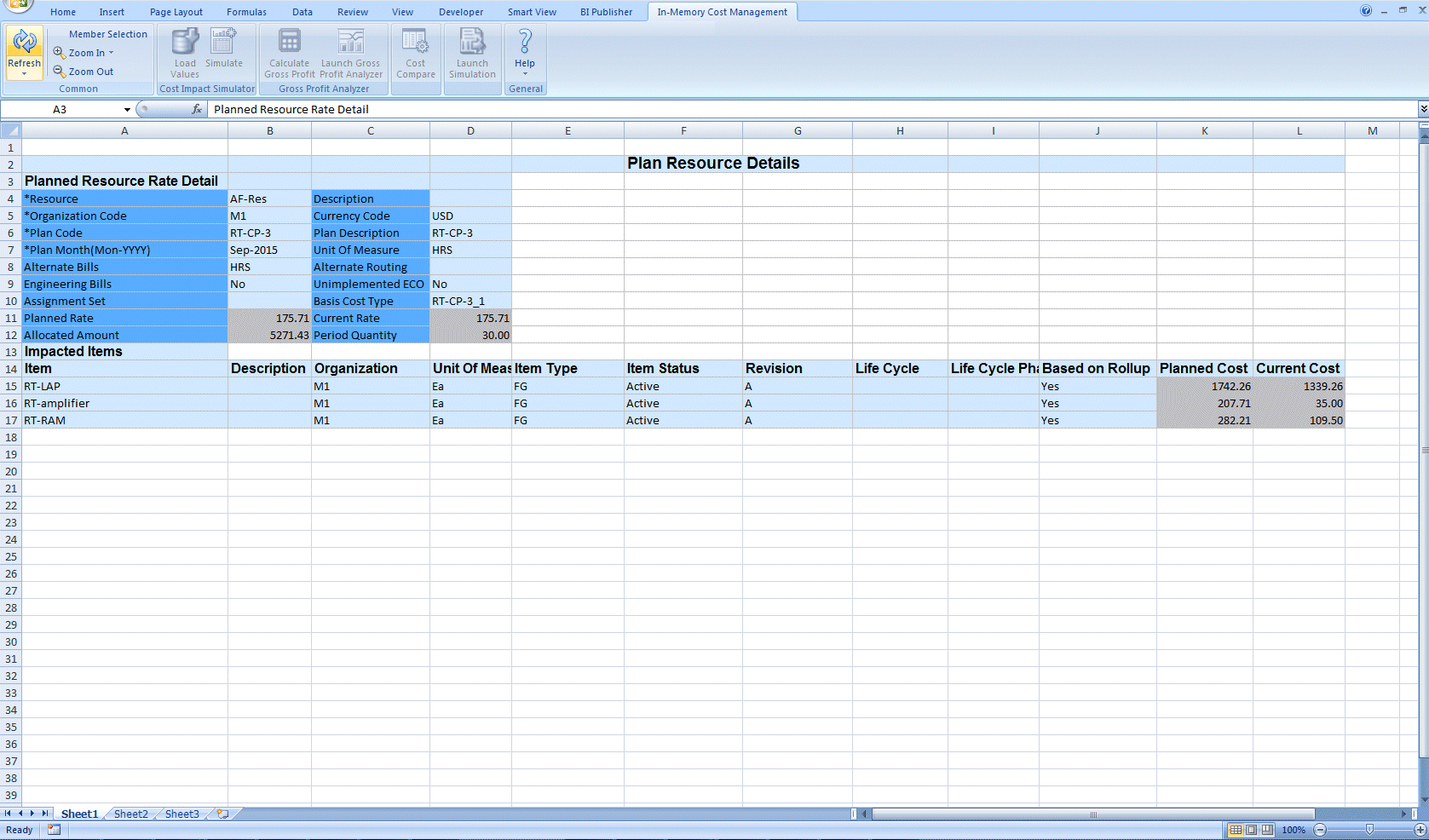1429x840 pixels.
Task: Click the Load Values icon
Action: click(x=185, y=42)
